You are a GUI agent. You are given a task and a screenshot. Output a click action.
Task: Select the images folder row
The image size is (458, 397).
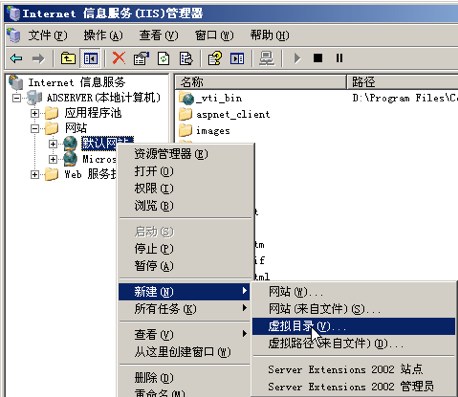(x=213, y=131)
